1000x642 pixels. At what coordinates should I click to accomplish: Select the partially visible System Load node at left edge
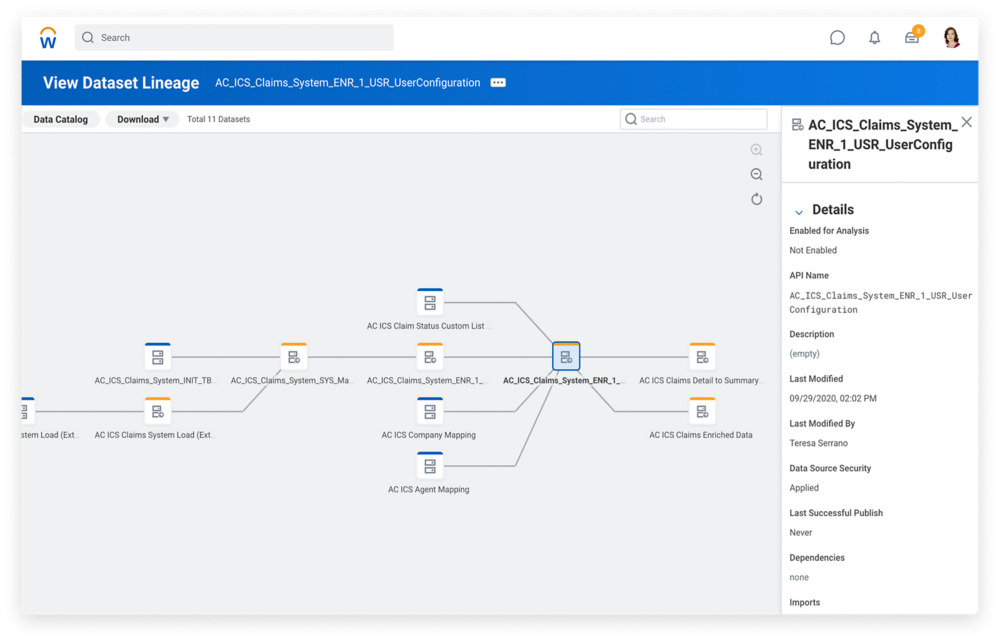28,411
